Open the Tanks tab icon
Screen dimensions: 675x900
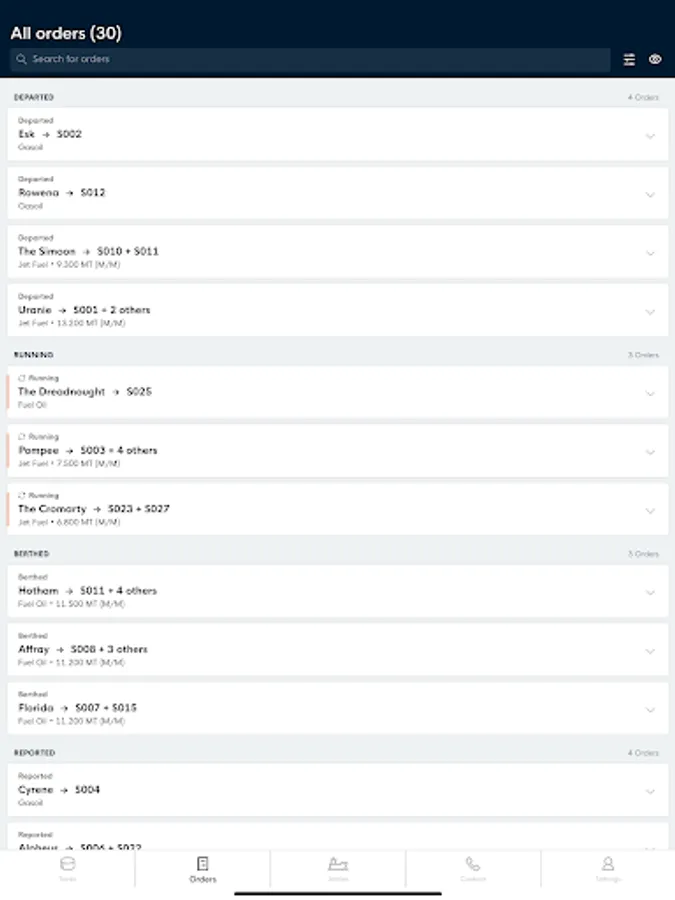(x=67, y=864)
